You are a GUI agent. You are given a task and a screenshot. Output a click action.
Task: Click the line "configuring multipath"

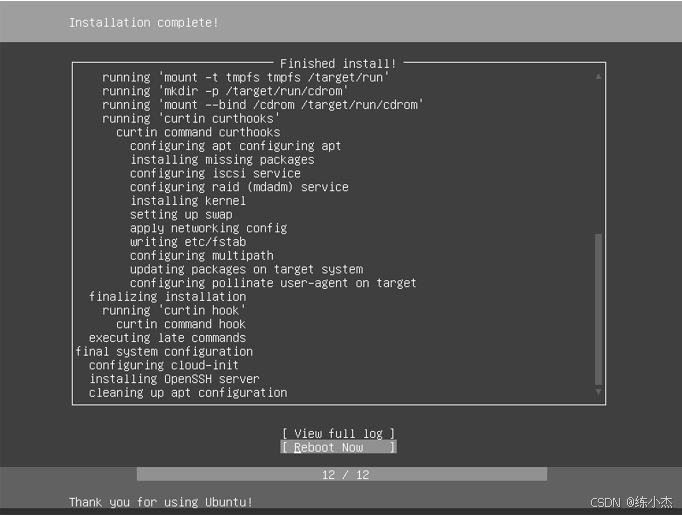pos(202,256)
